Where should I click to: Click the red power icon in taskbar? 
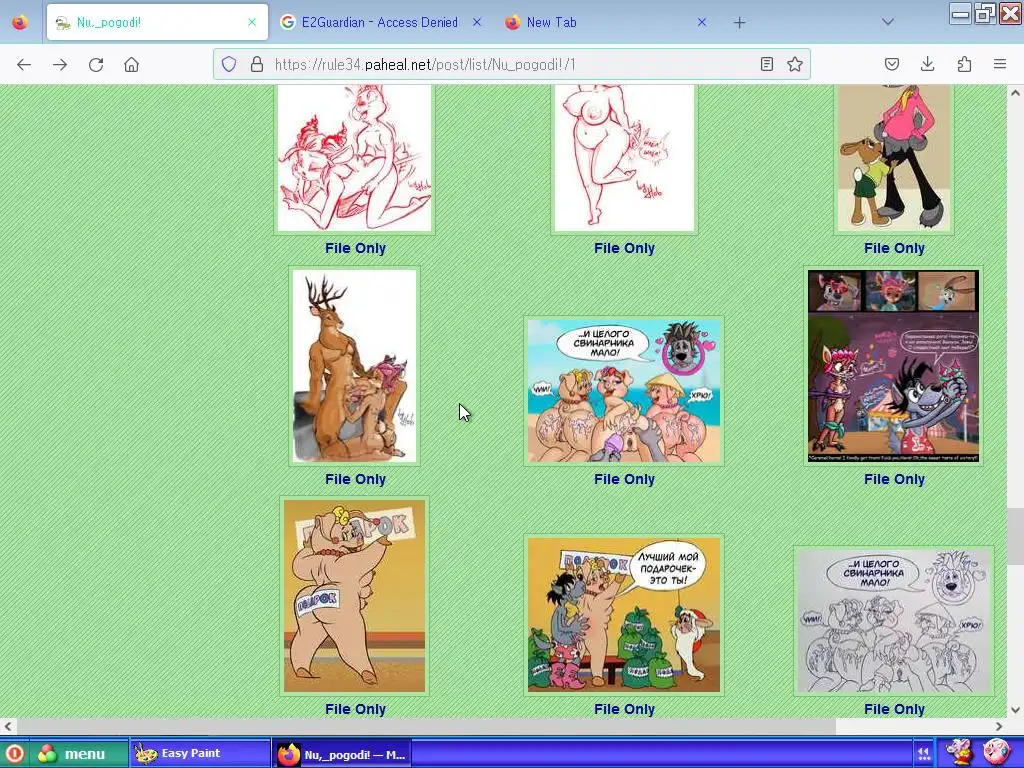[x=14, y=754]
